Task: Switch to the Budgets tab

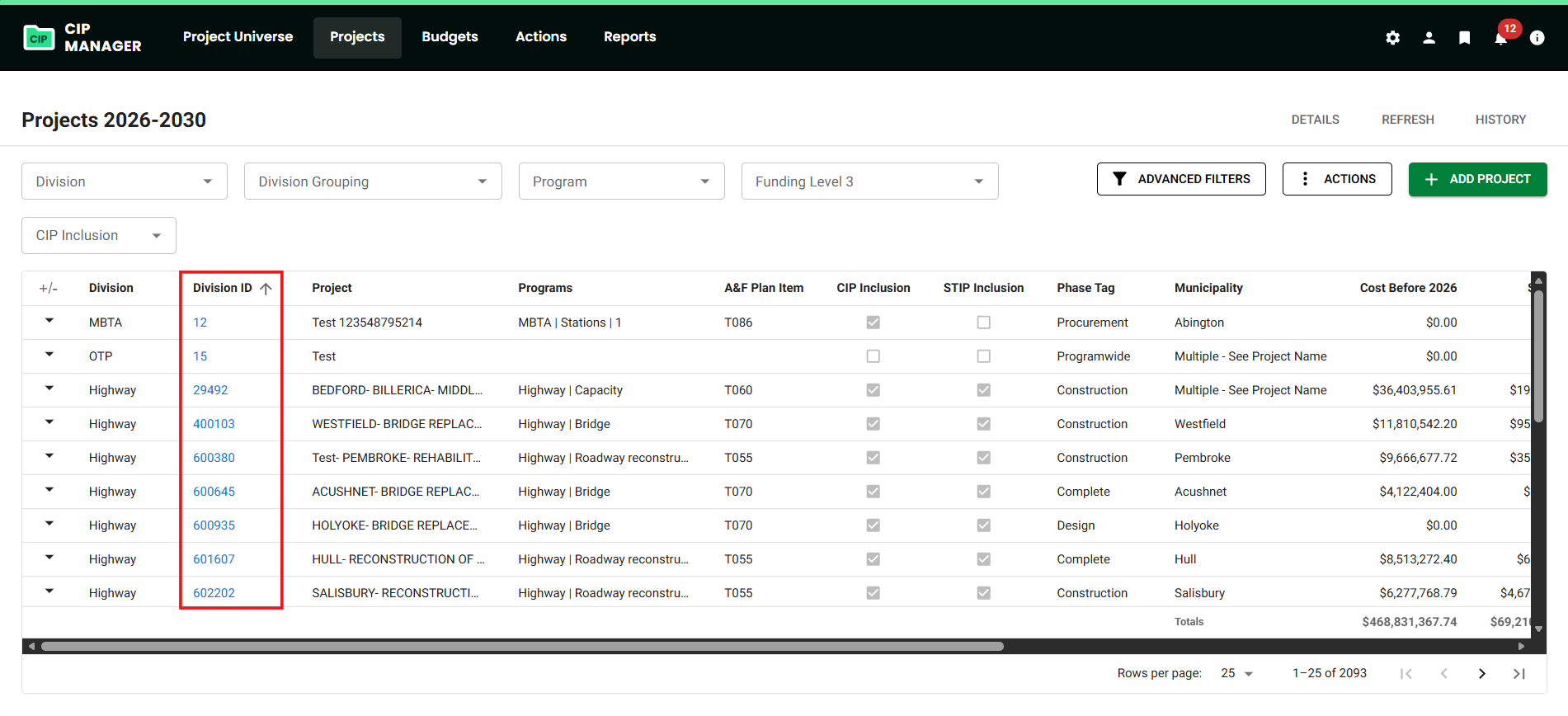Action: (450, 37)
